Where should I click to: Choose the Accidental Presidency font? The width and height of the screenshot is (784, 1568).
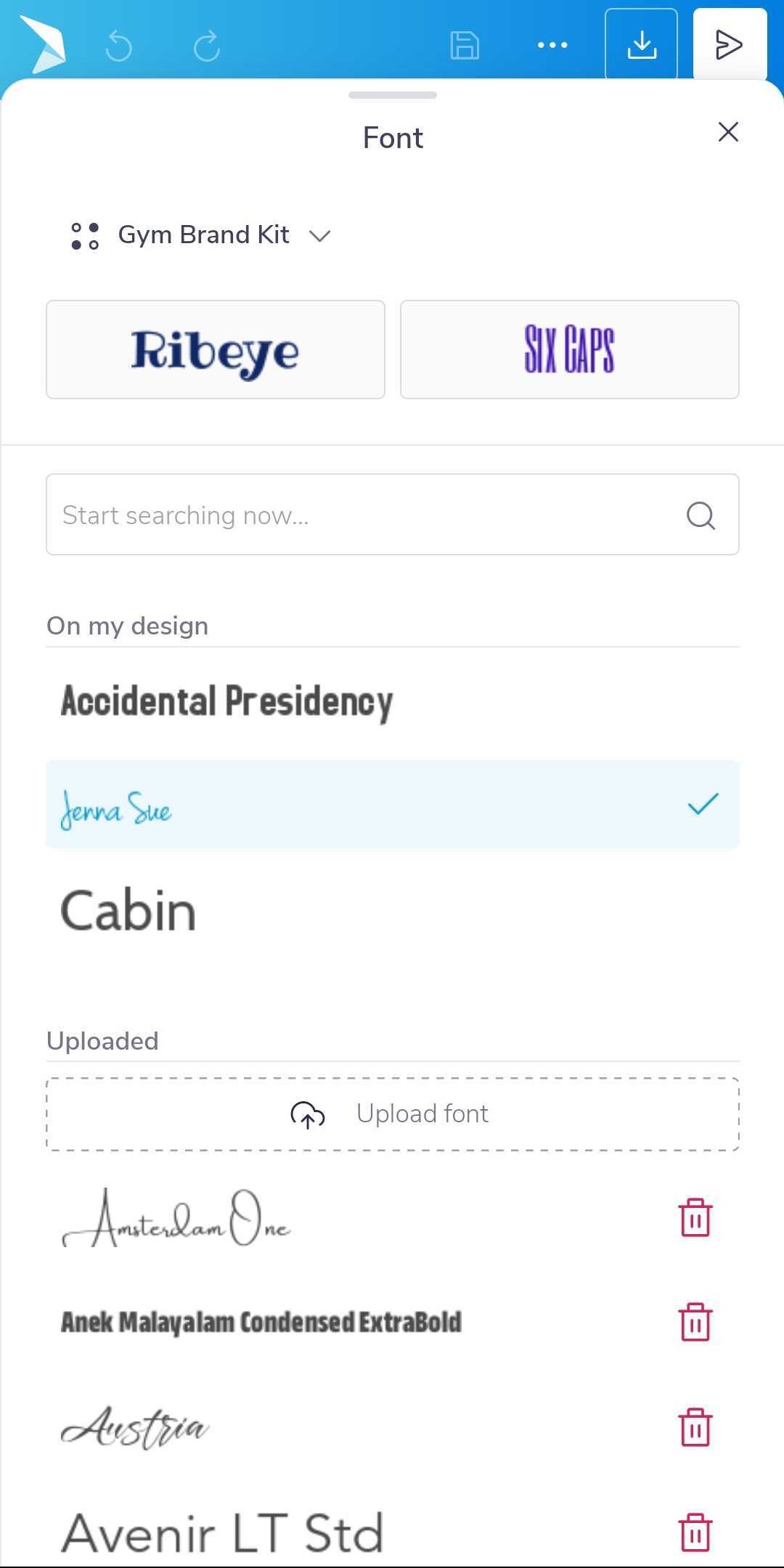[x=393, y=702]
